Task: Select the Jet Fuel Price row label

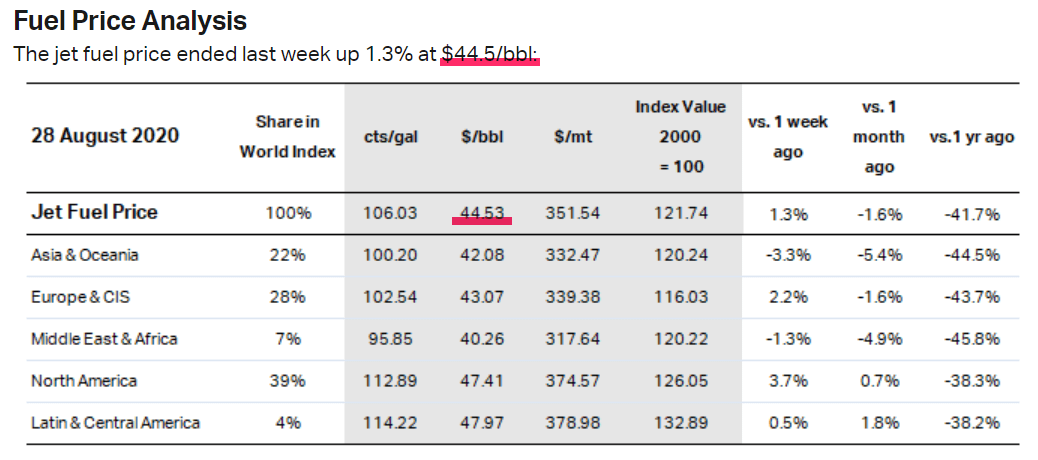Action: click(95, 212)
